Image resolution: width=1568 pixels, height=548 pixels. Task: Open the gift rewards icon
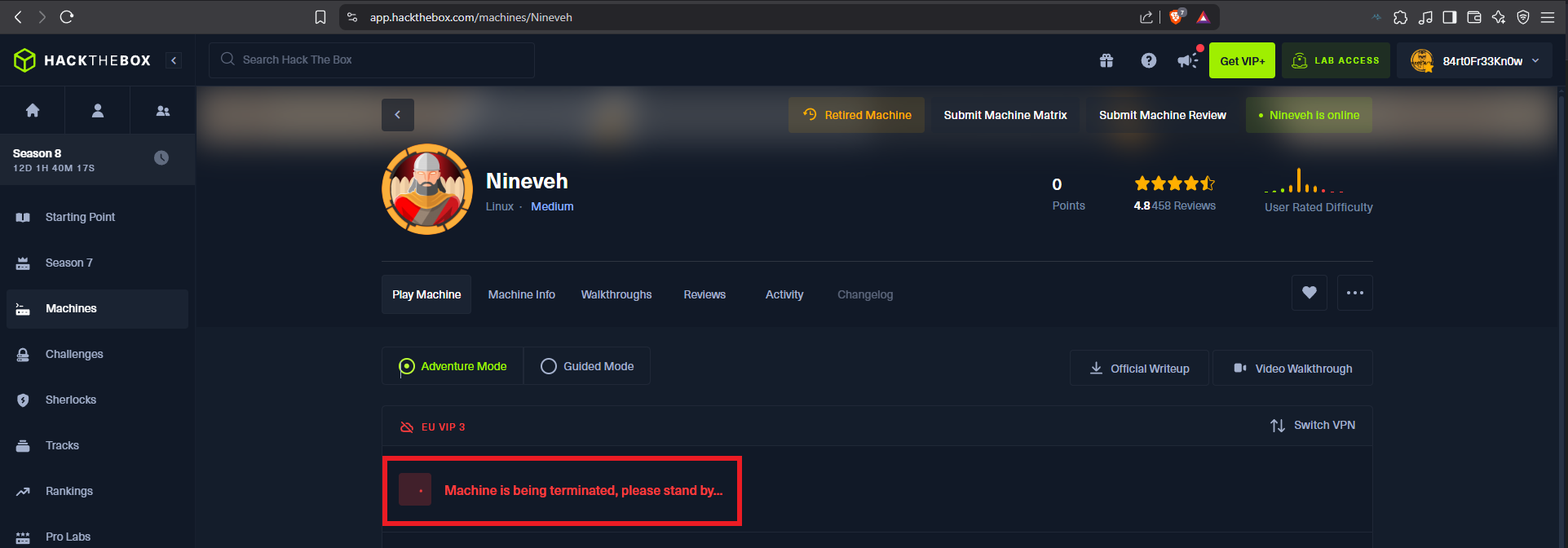coord(1106,60)
